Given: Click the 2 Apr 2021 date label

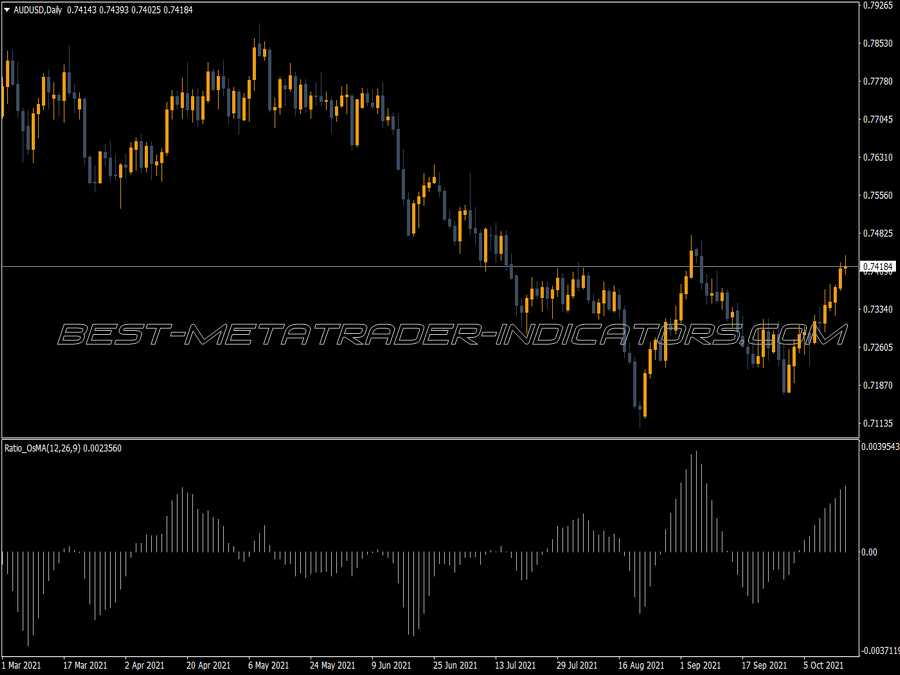Looking at the screenshot, I should pyautogui.click(x=145, y=665).
